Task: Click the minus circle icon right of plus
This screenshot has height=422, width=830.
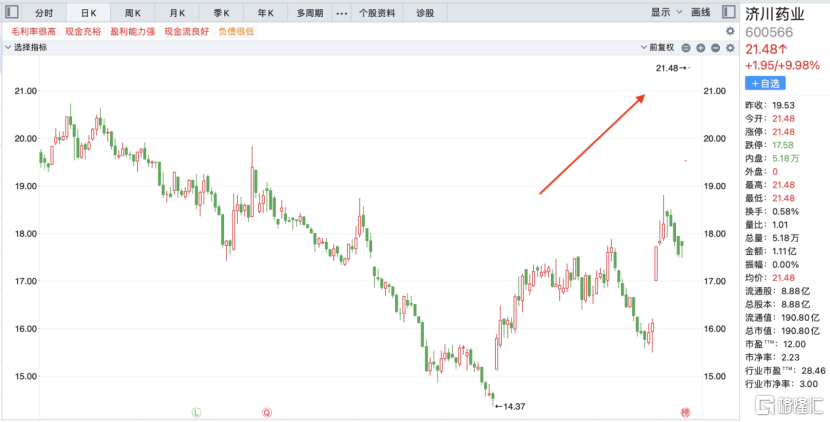Action: [714, 47]
